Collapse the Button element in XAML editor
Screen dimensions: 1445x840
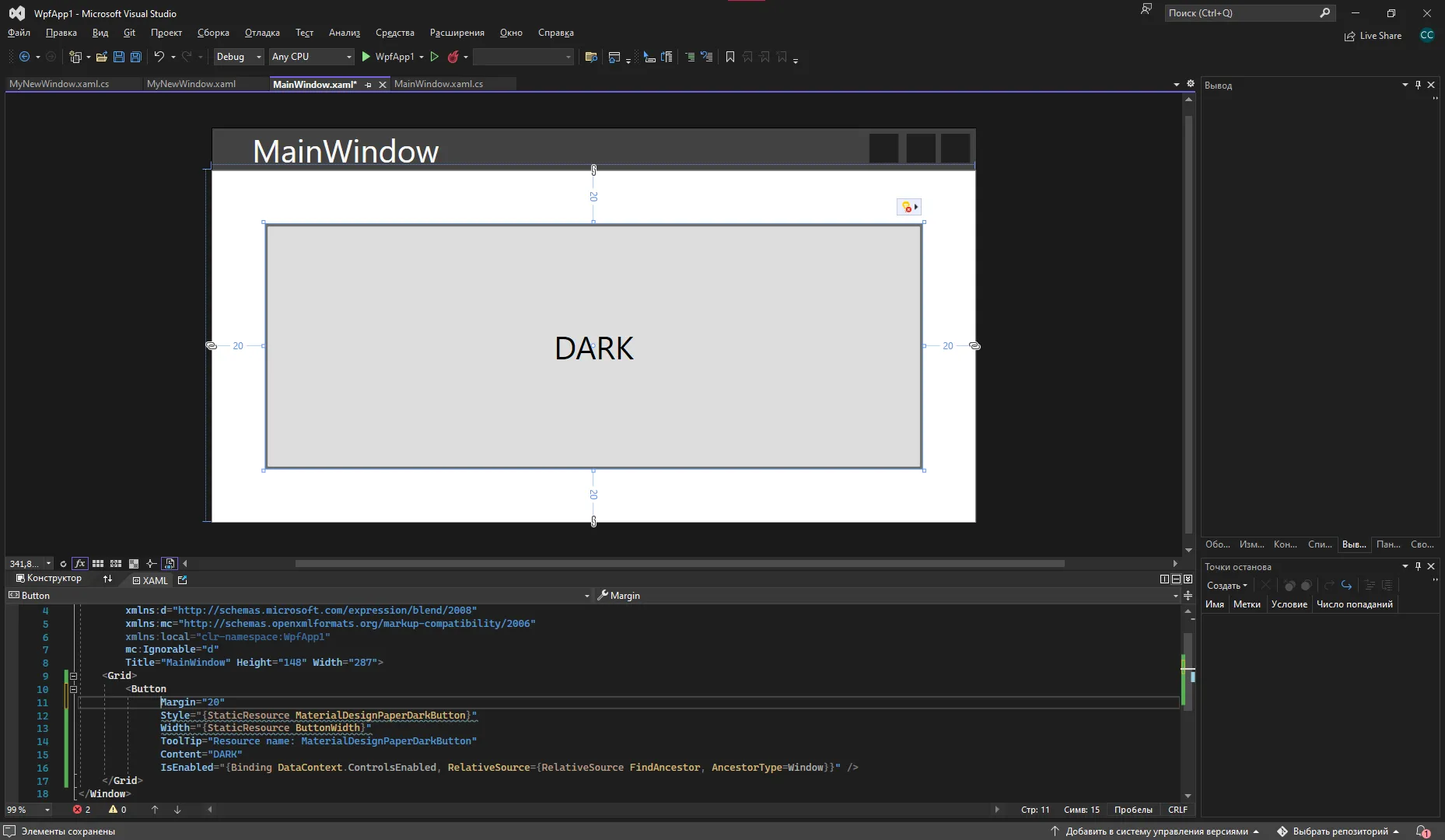click(x=74, y=689)
